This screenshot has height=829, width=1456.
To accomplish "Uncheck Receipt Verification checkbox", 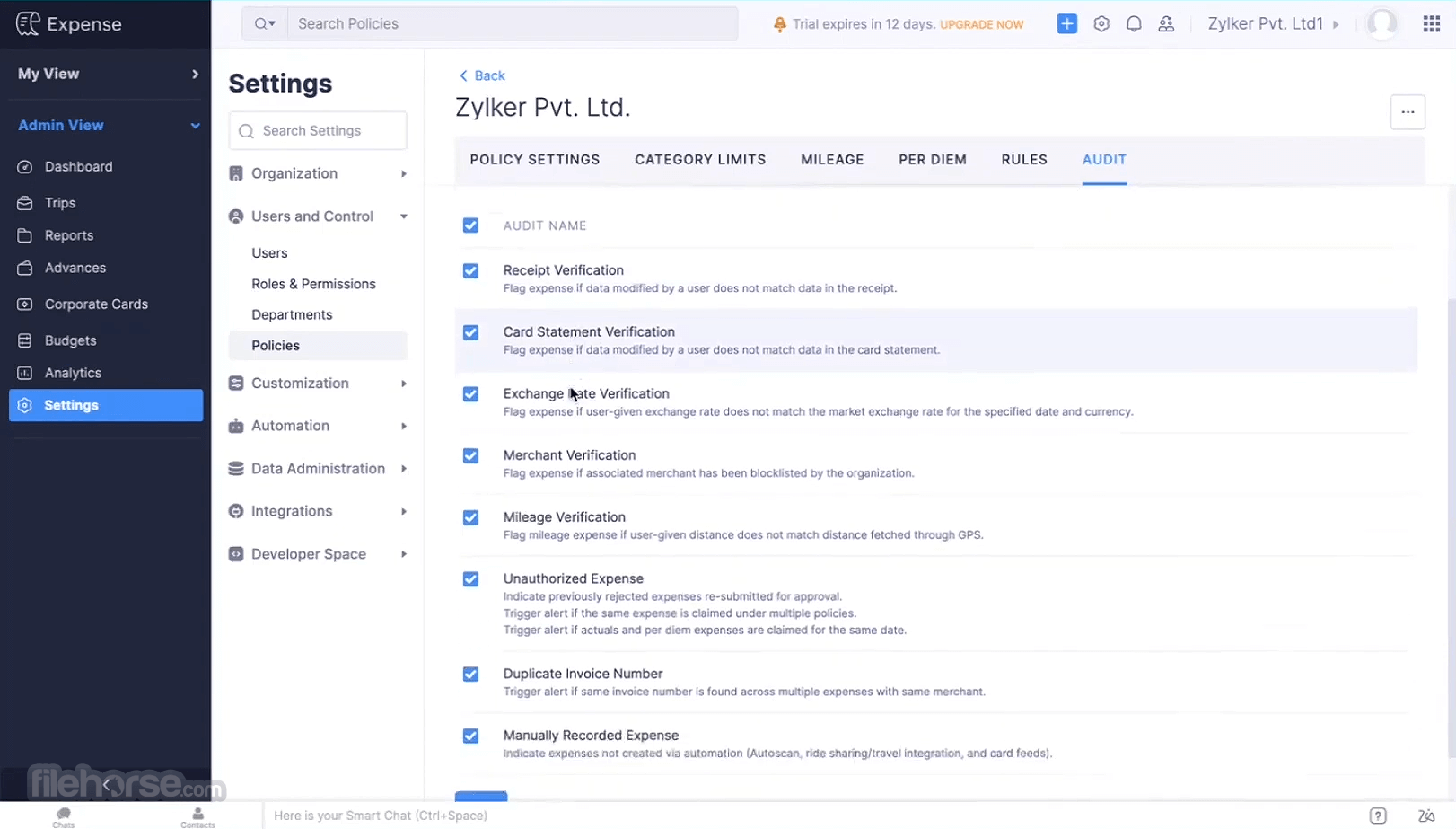I will click(470, 270).
